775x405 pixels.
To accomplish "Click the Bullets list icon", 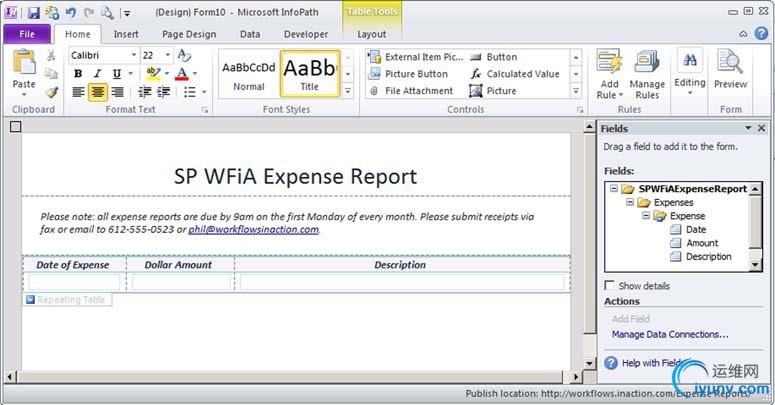I will (x=189, y=92).
